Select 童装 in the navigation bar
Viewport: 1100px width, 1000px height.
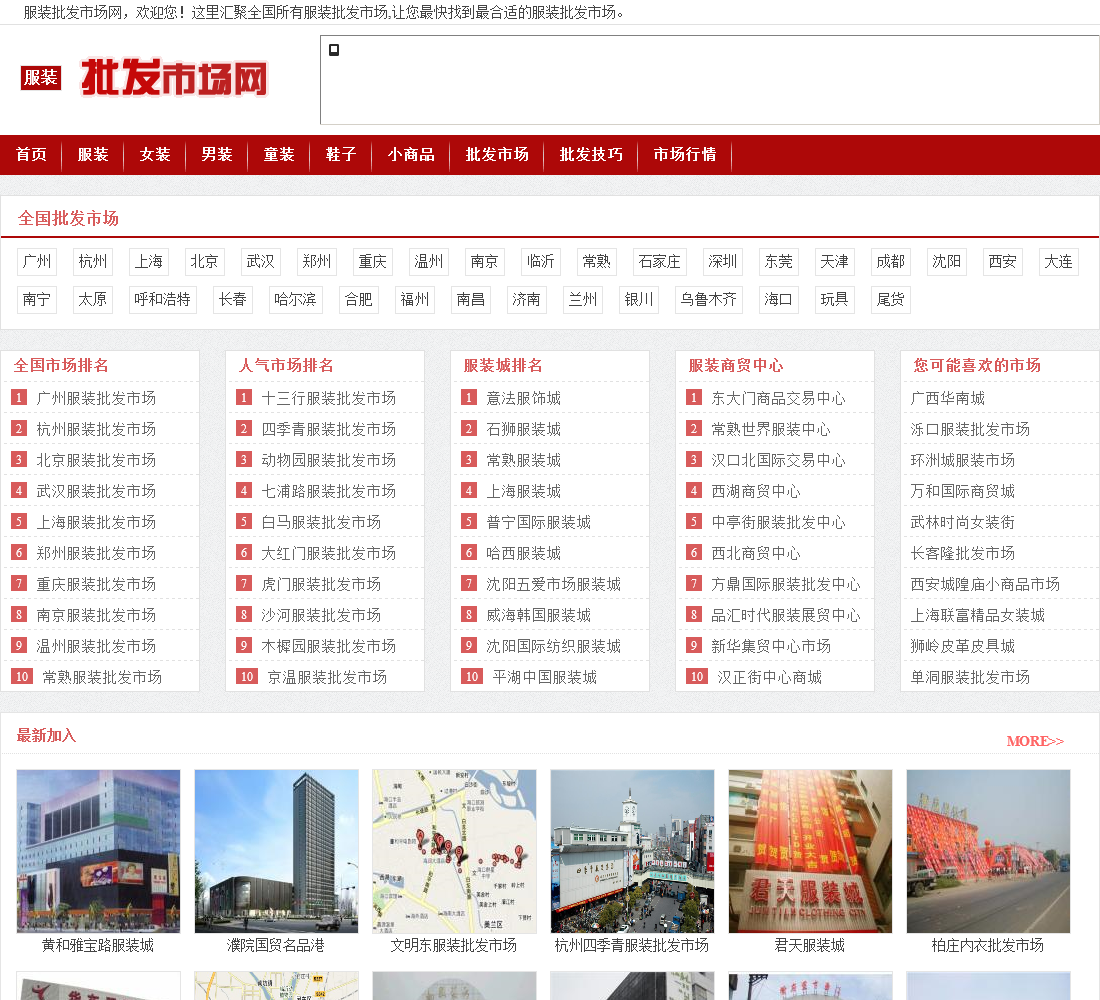(279, 154)
